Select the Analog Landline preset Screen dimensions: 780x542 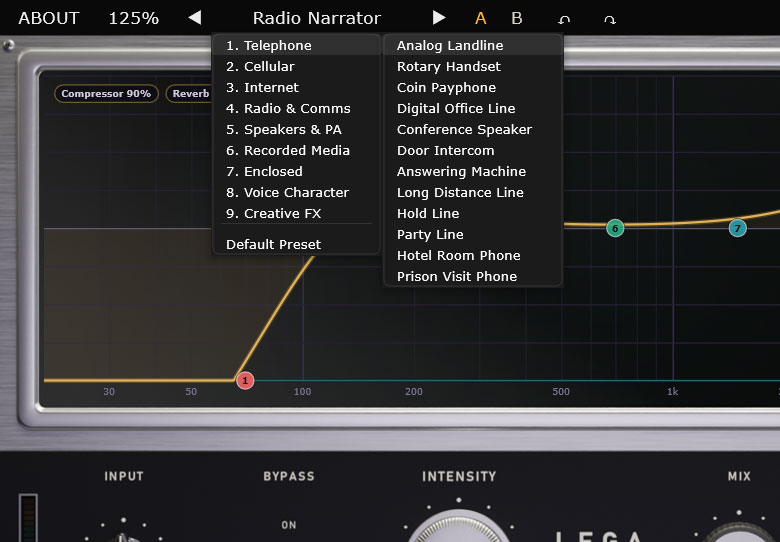[x=473, y=45]
